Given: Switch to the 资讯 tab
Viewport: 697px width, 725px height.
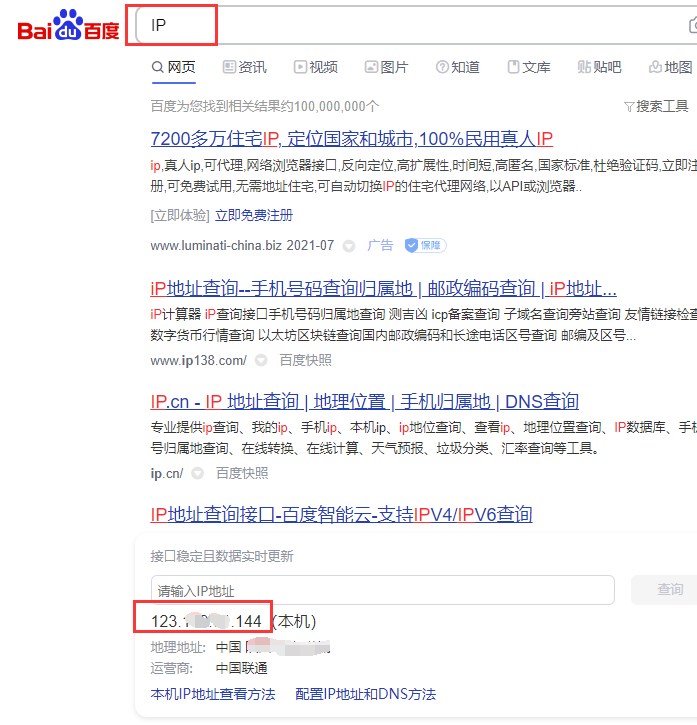Looking at the screenshot, I should [x=245, y=67].
